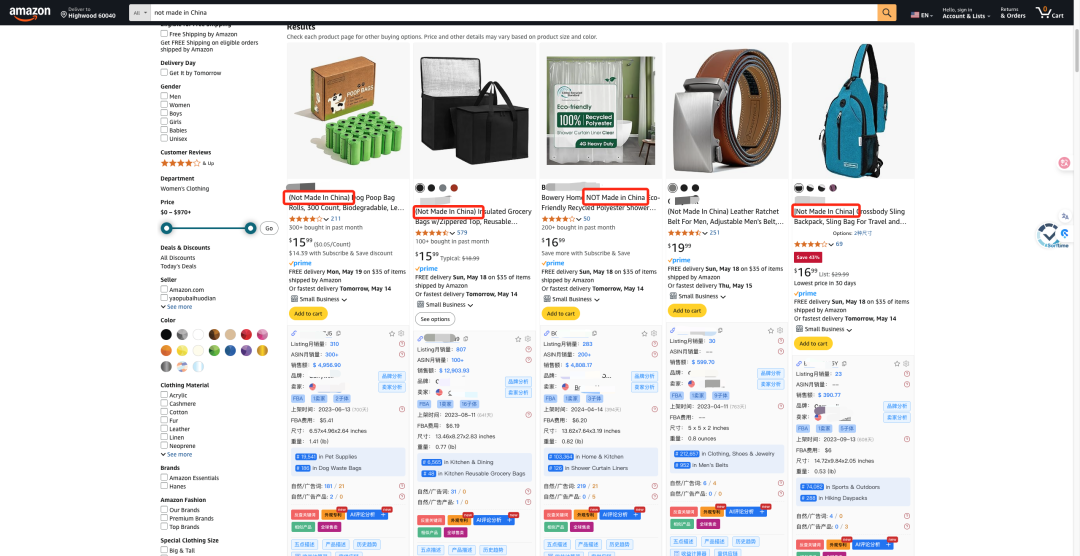The width and height of the screenshot is (1080, 556).
Task: Open Women's Clothing department
Action: (185, 188)
